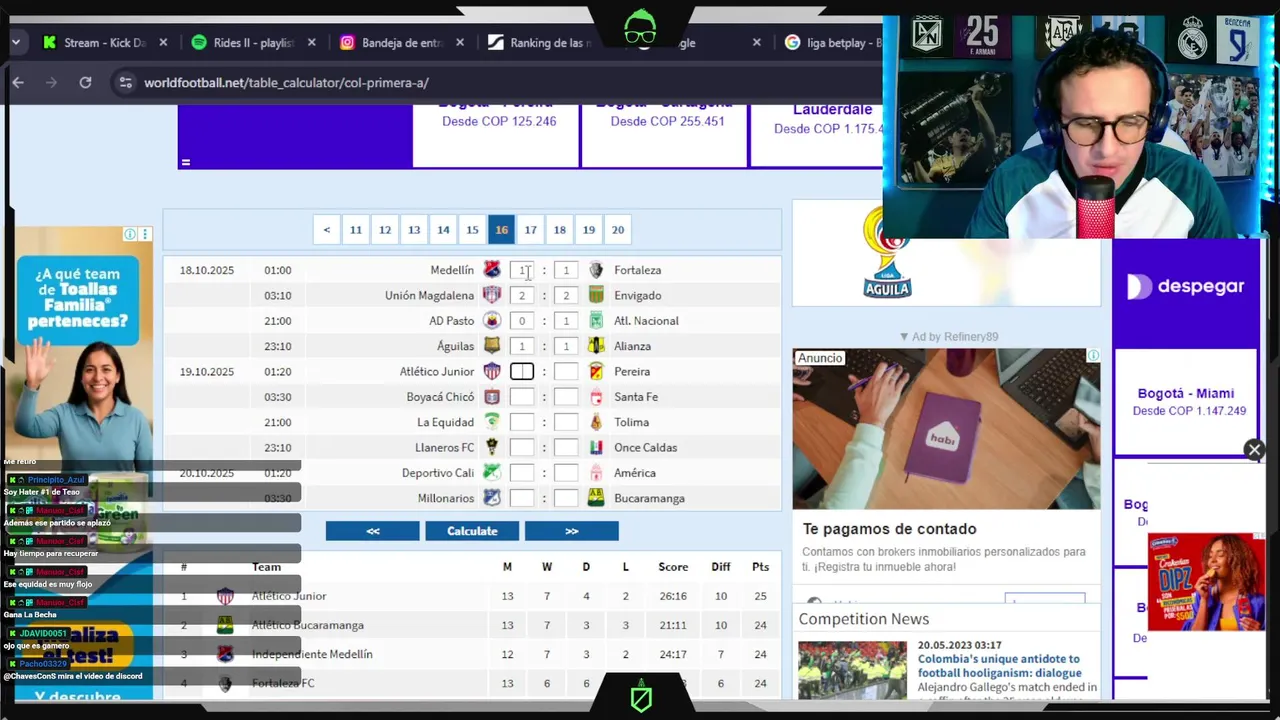This screenshot has width=1280, height=720.
Task: Click the << previous round button
Action: pyautogui.click(x=372, y=531)
